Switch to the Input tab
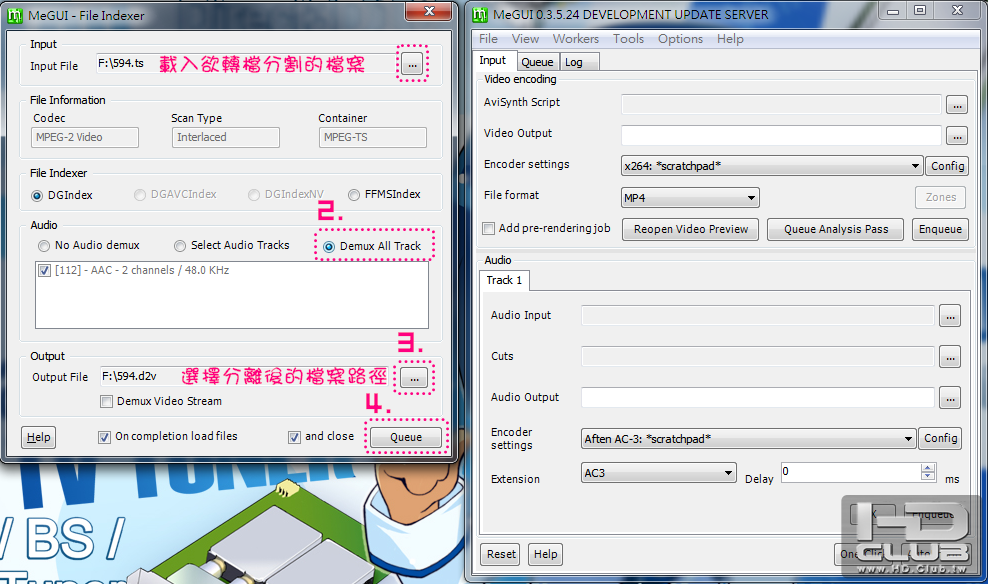 pyautogui.click(x=493, y=60)
